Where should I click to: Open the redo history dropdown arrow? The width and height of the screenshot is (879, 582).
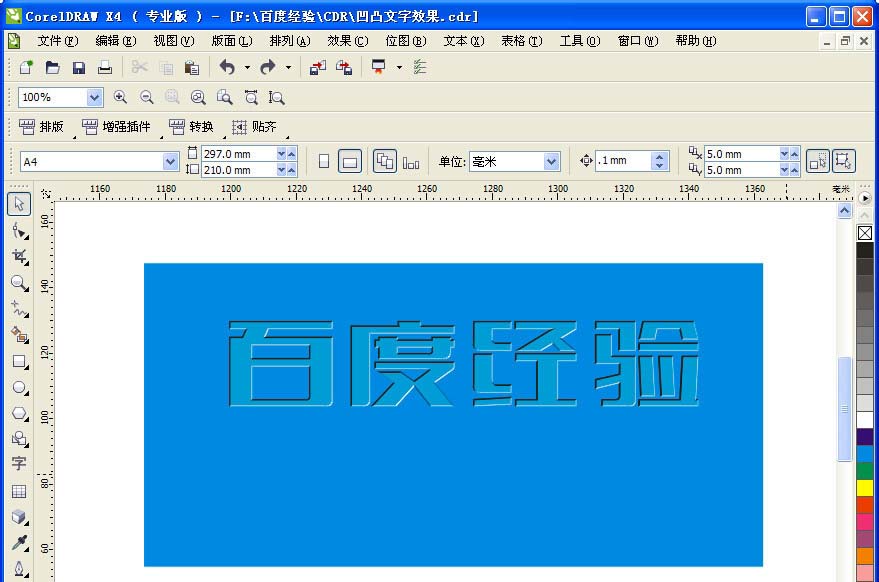pos(288,67)
